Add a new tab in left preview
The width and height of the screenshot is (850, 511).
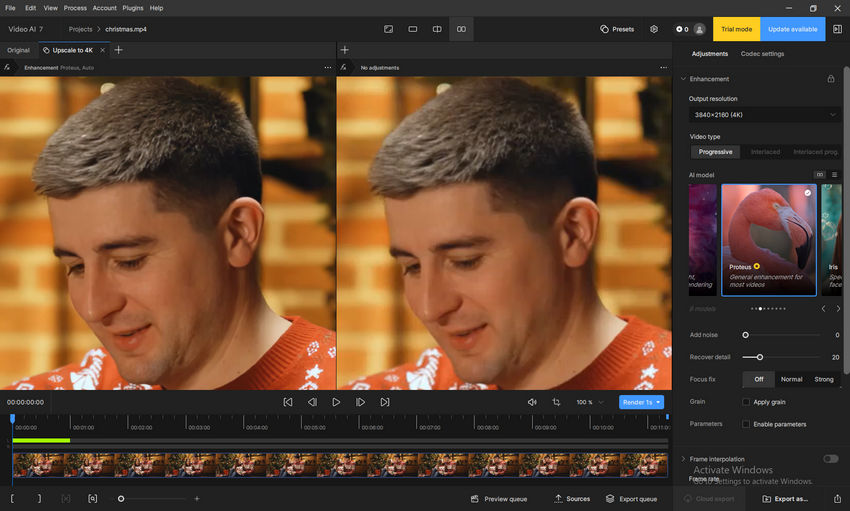118,50
